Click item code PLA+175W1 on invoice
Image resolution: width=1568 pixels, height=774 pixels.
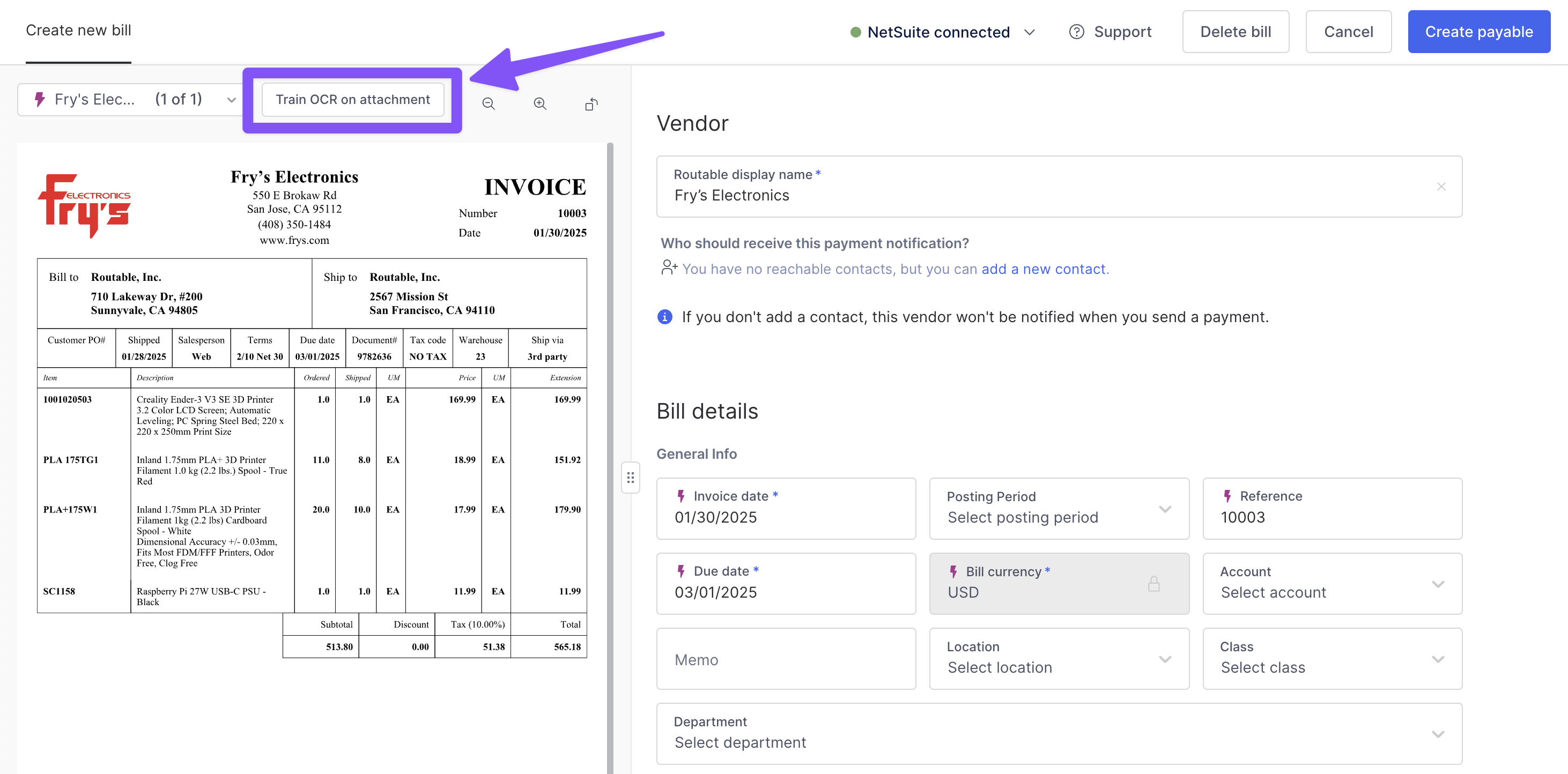[x=70, y=509]
